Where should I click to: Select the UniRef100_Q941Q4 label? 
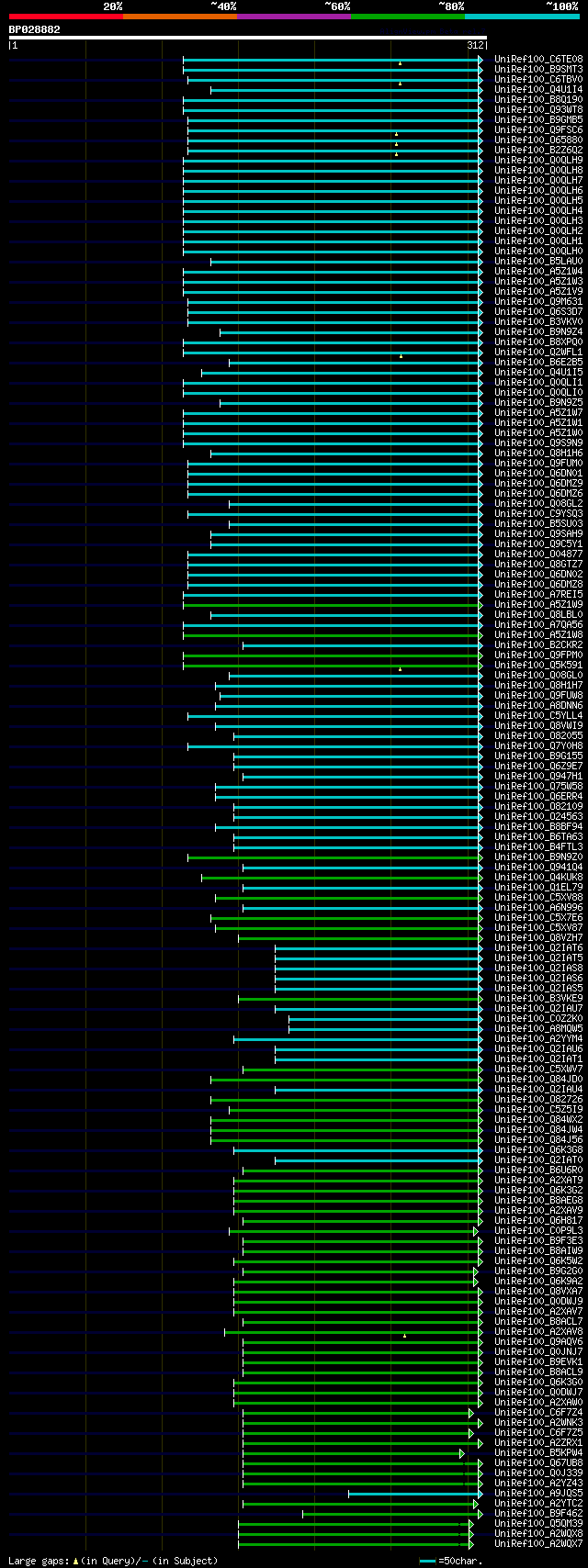pos(538,867)
